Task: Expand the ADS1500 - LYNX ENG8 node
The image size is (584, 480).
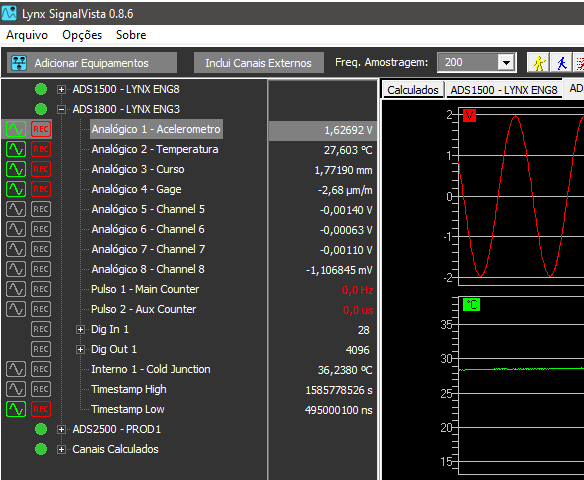Action: tap(61, 90)
